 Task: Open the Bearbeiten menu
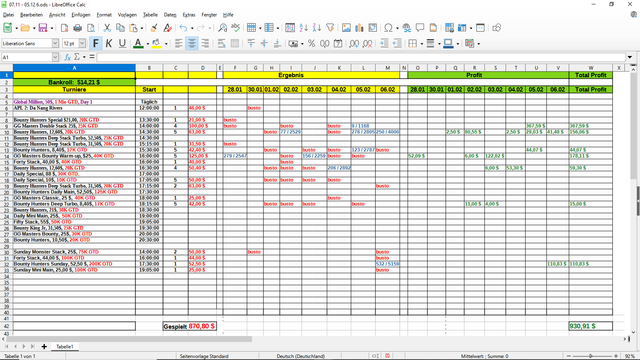[31, 15]
